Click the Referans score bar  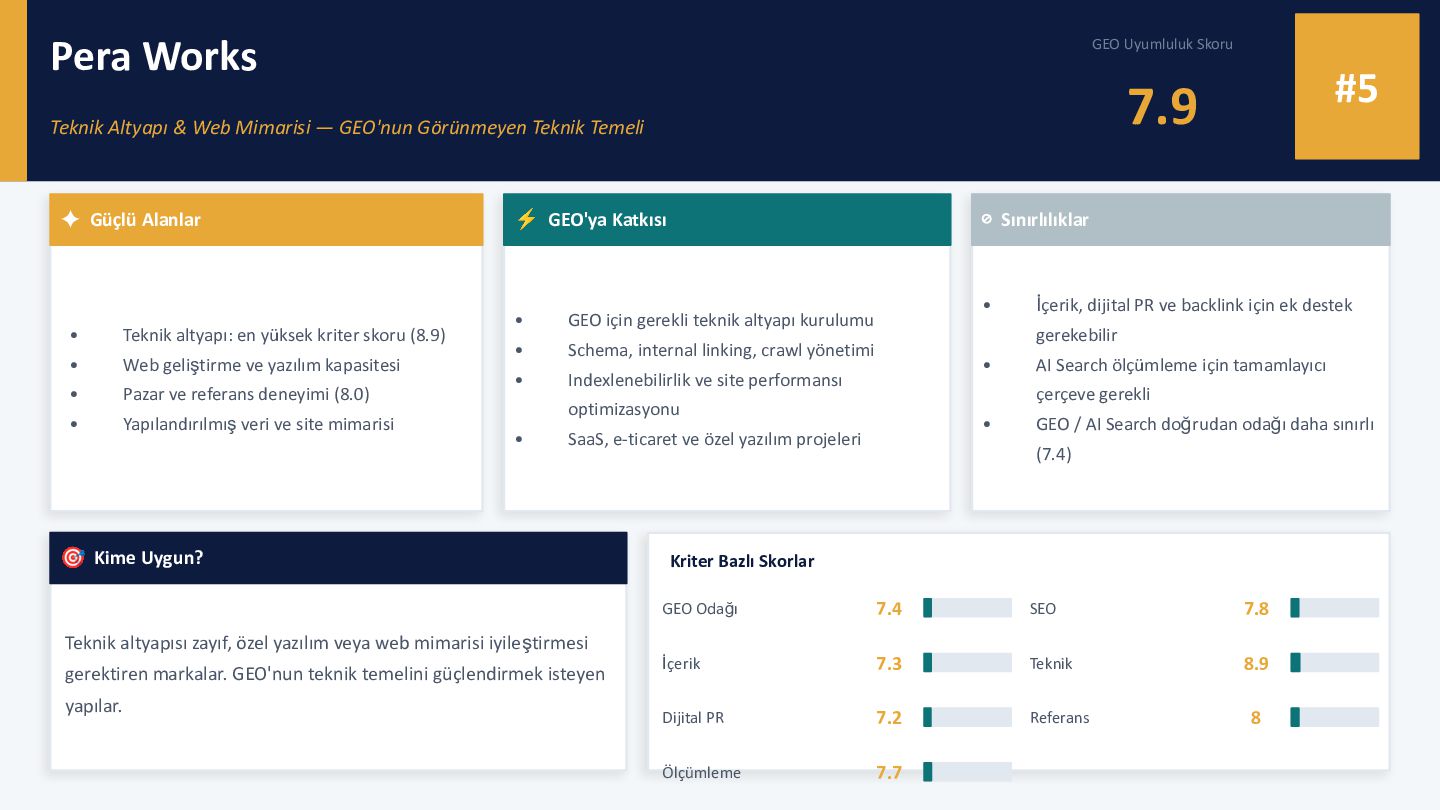click(1334, 717)
